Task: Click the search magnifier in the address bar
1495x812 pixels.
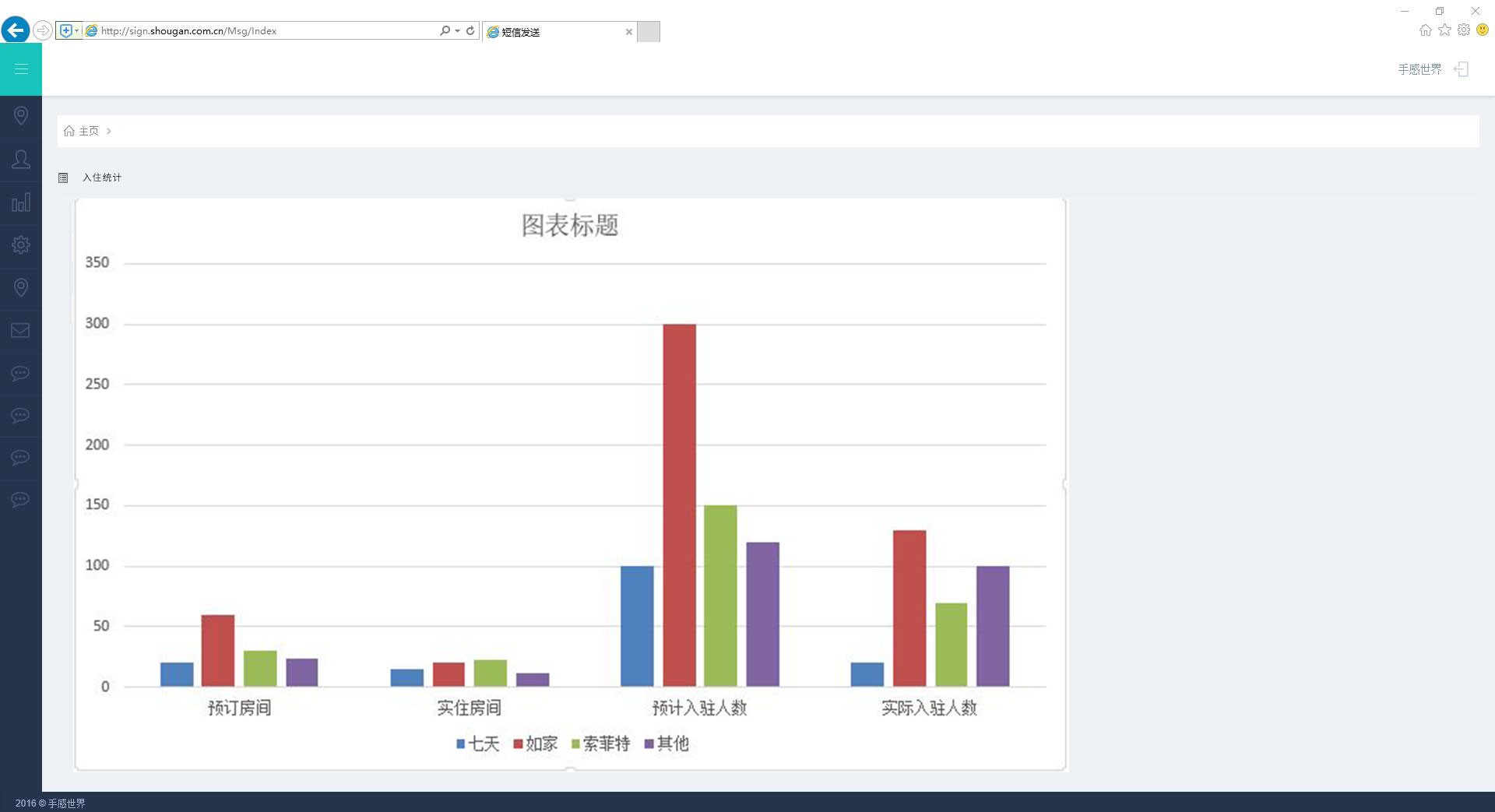Action: [x=445, y=30]
